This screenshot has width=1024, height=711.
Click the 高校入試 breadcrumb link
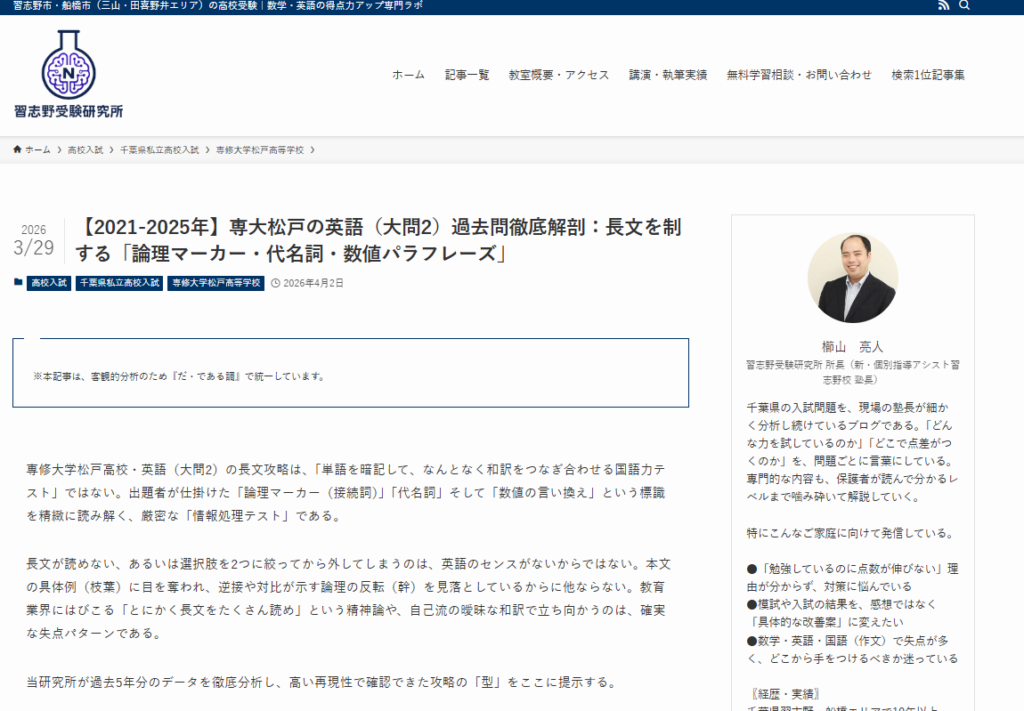(x=85, y=149)
